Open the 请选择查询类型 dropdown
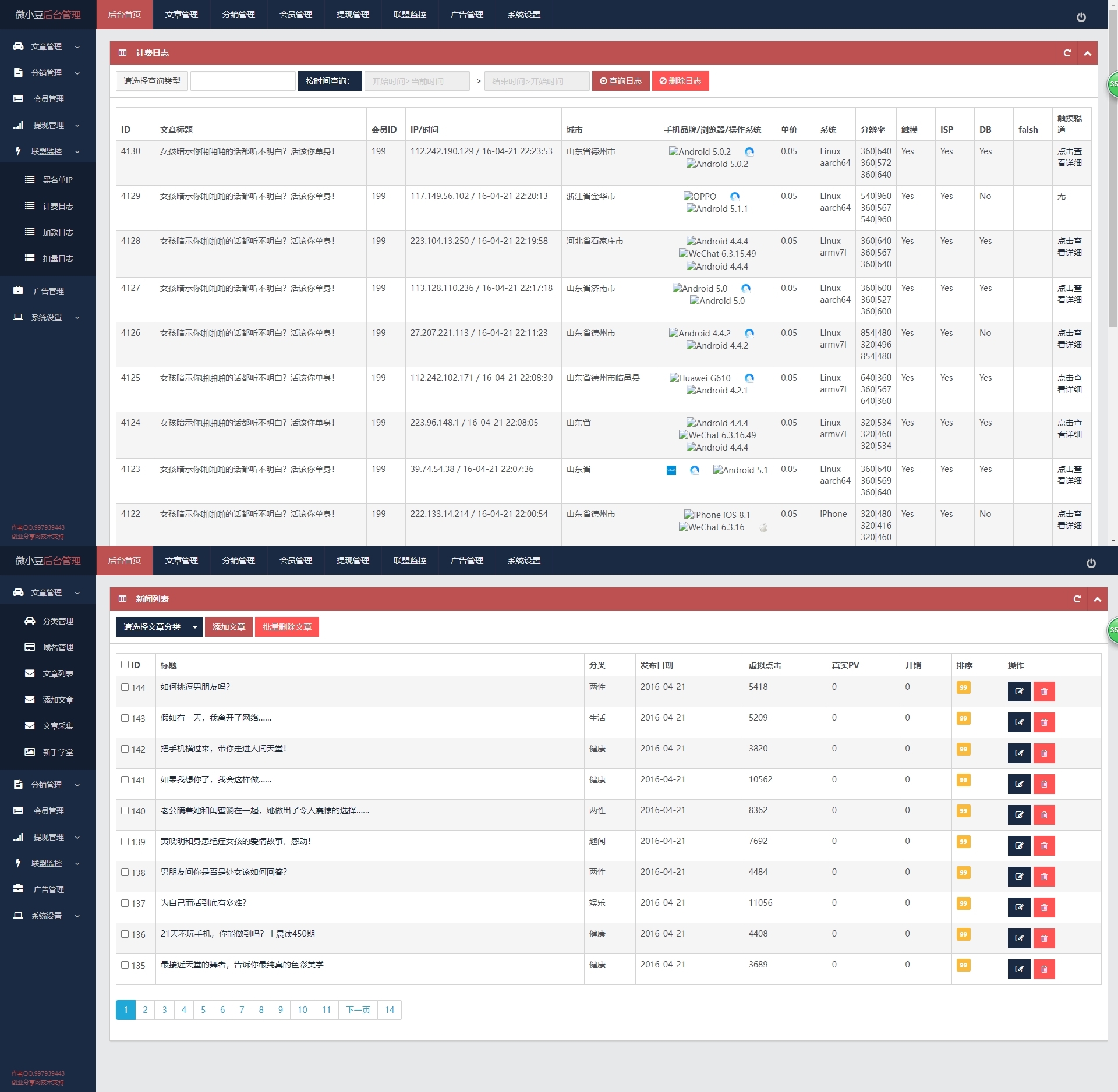1118x1092 pixels. tap(152, 81)
